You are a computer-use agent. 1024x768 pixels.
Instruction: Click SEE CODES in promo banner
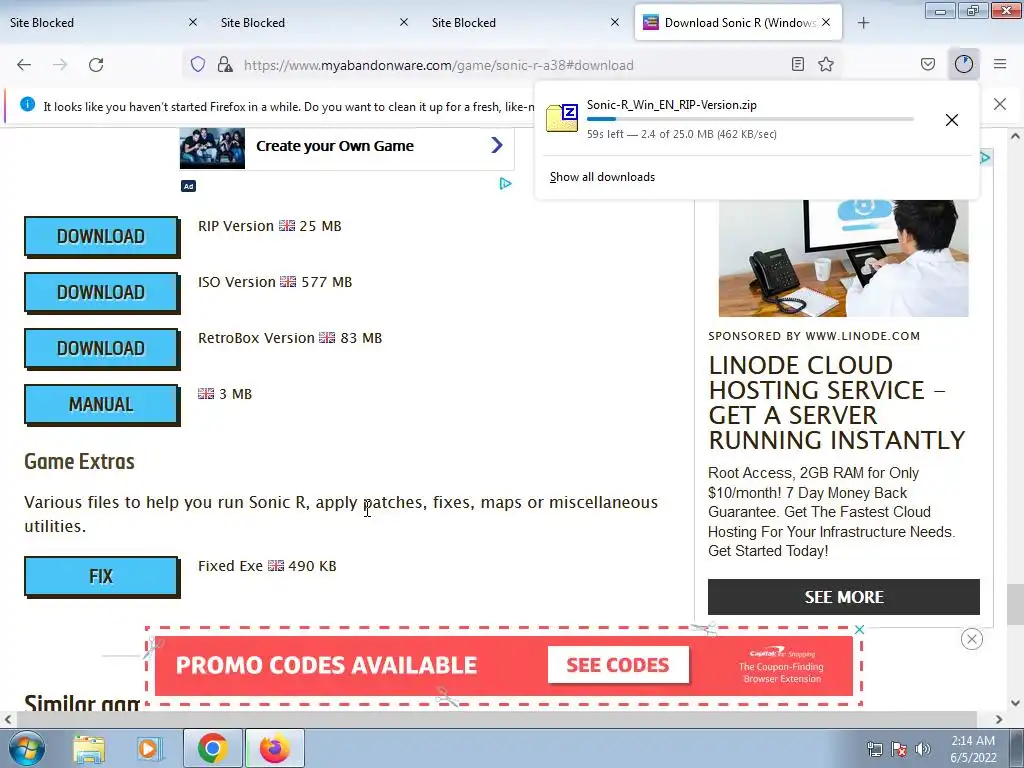click(x=618, y=665)
